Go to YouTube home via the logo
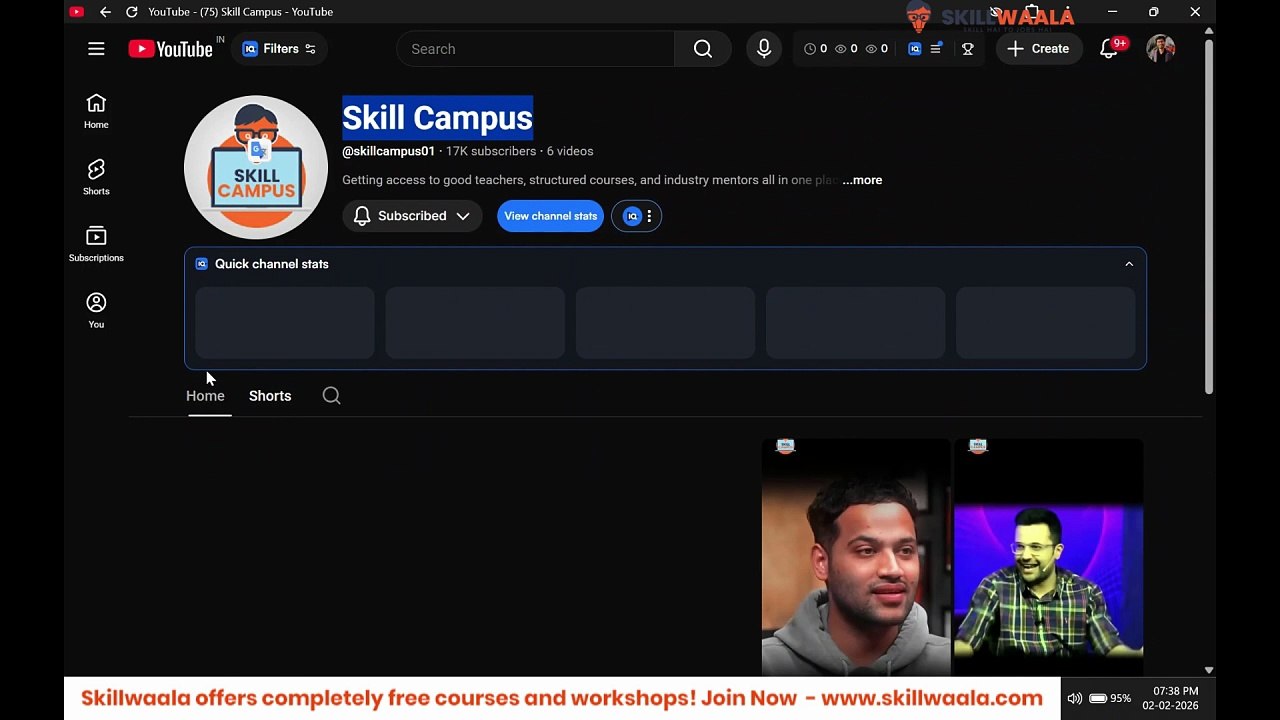Viewport: 1280px width, 720px height. click(170, 49)
